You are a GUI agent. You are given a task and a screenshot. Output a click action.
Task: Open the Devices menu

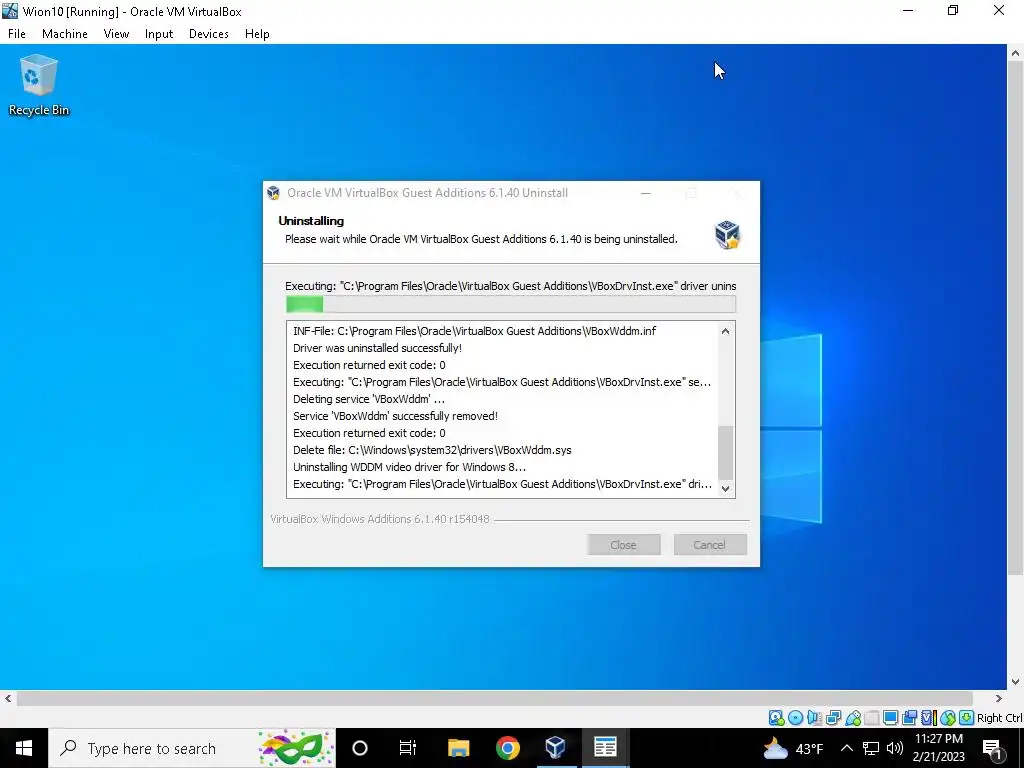click(x=208, y=34)
